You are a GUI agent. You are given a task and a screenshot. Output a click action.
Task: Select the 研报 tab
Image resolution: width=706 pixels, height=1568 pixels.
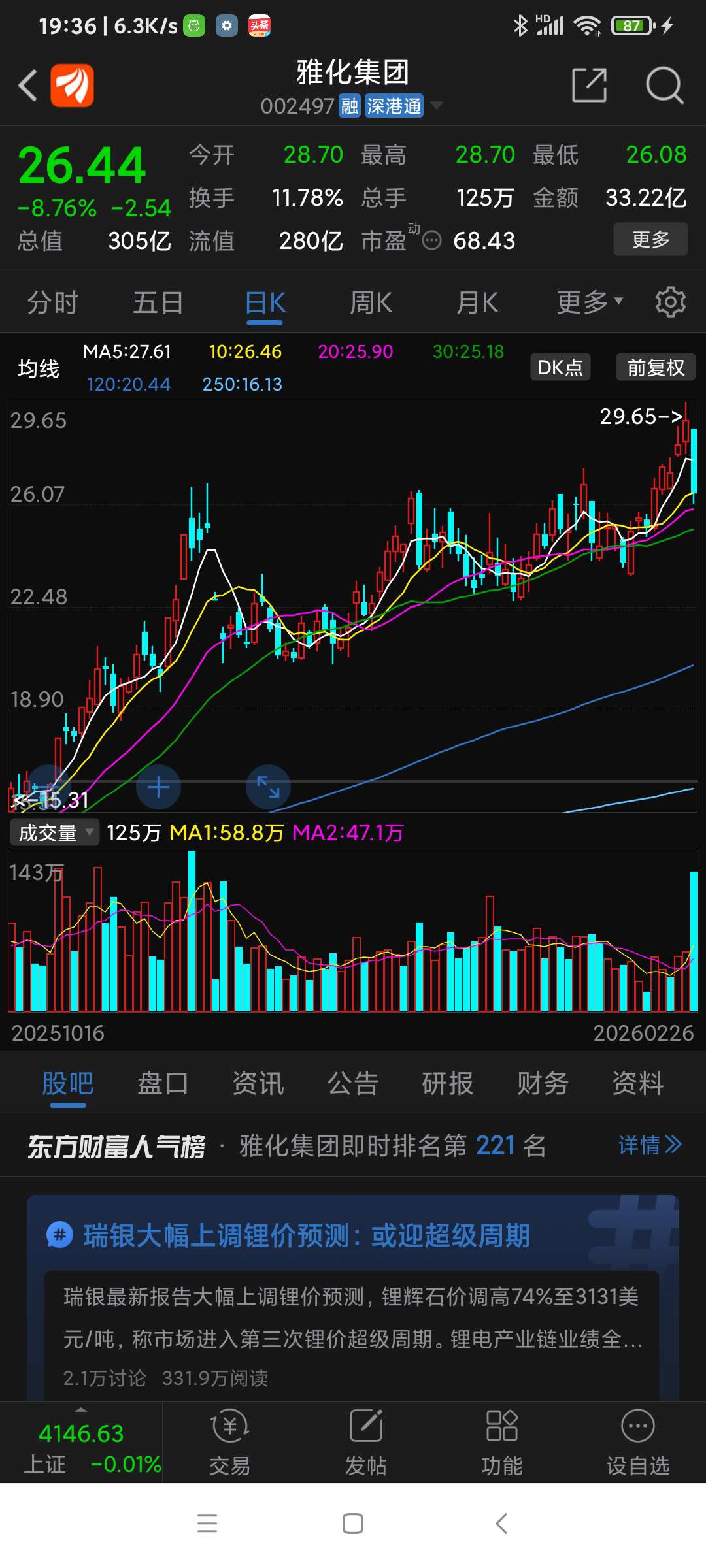448,1083
